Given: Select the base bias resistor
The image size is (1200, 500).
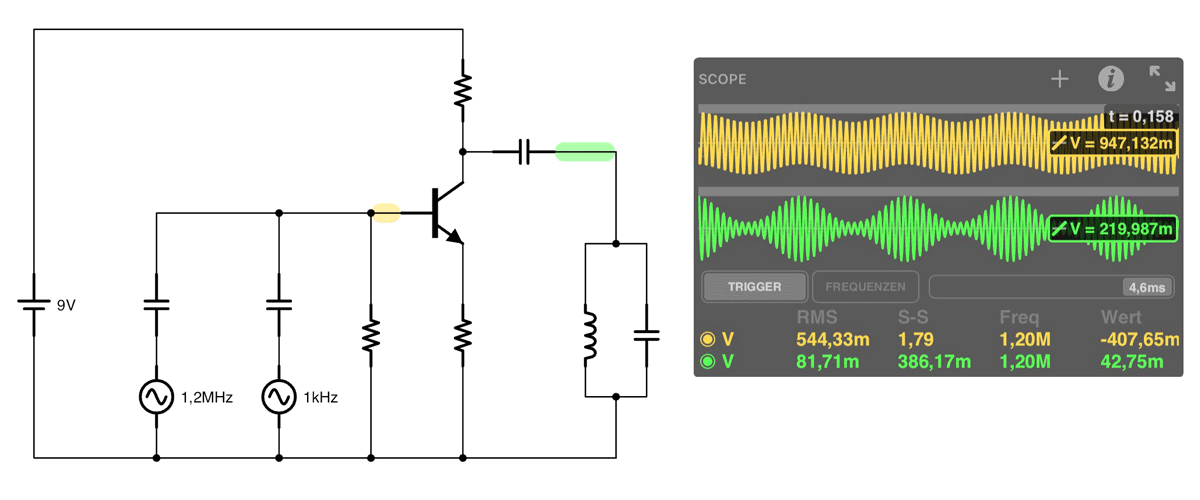Looking at the screenshot, I should point(371,335).
